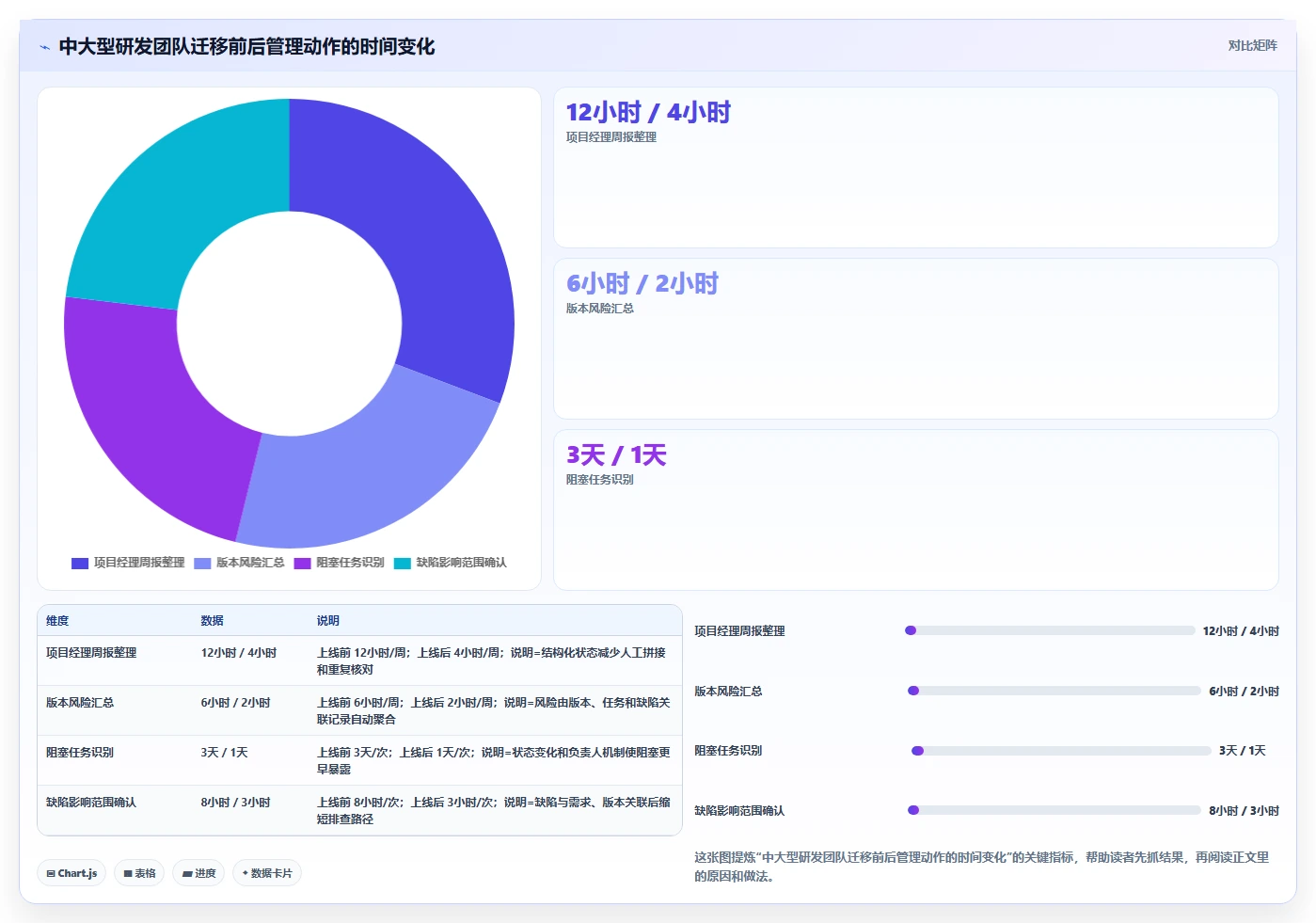This screenshot has width=1316, height=923.
Task: Select table cell 阻塞任务识别
Action: (80, 753)
